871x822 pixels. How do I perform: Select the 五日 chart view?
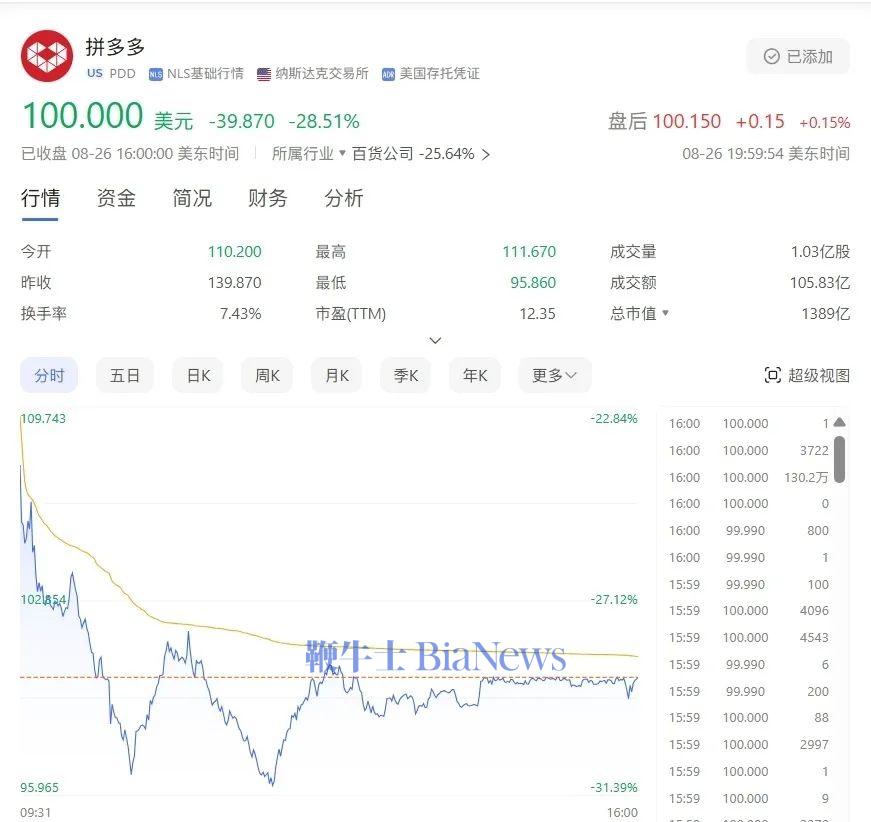point(124,375)
